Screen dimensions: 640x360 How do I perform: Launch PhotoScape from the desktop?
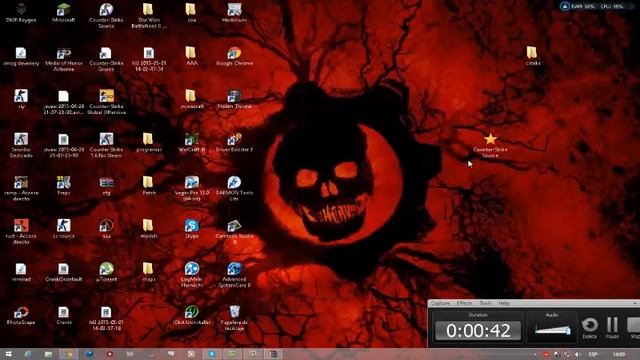tap(21, 315)
